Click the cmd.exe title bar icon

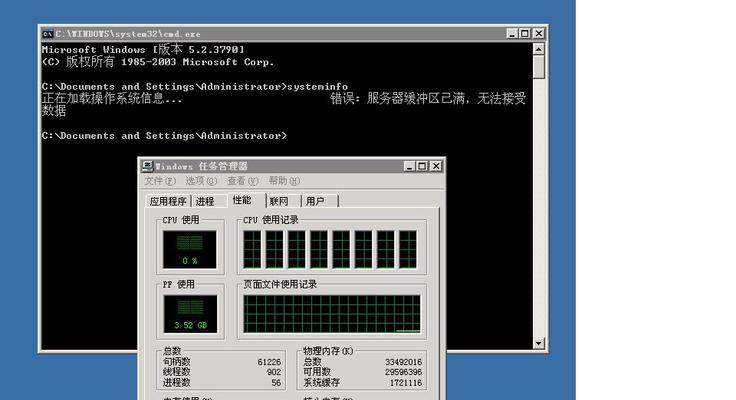point(47,34)
